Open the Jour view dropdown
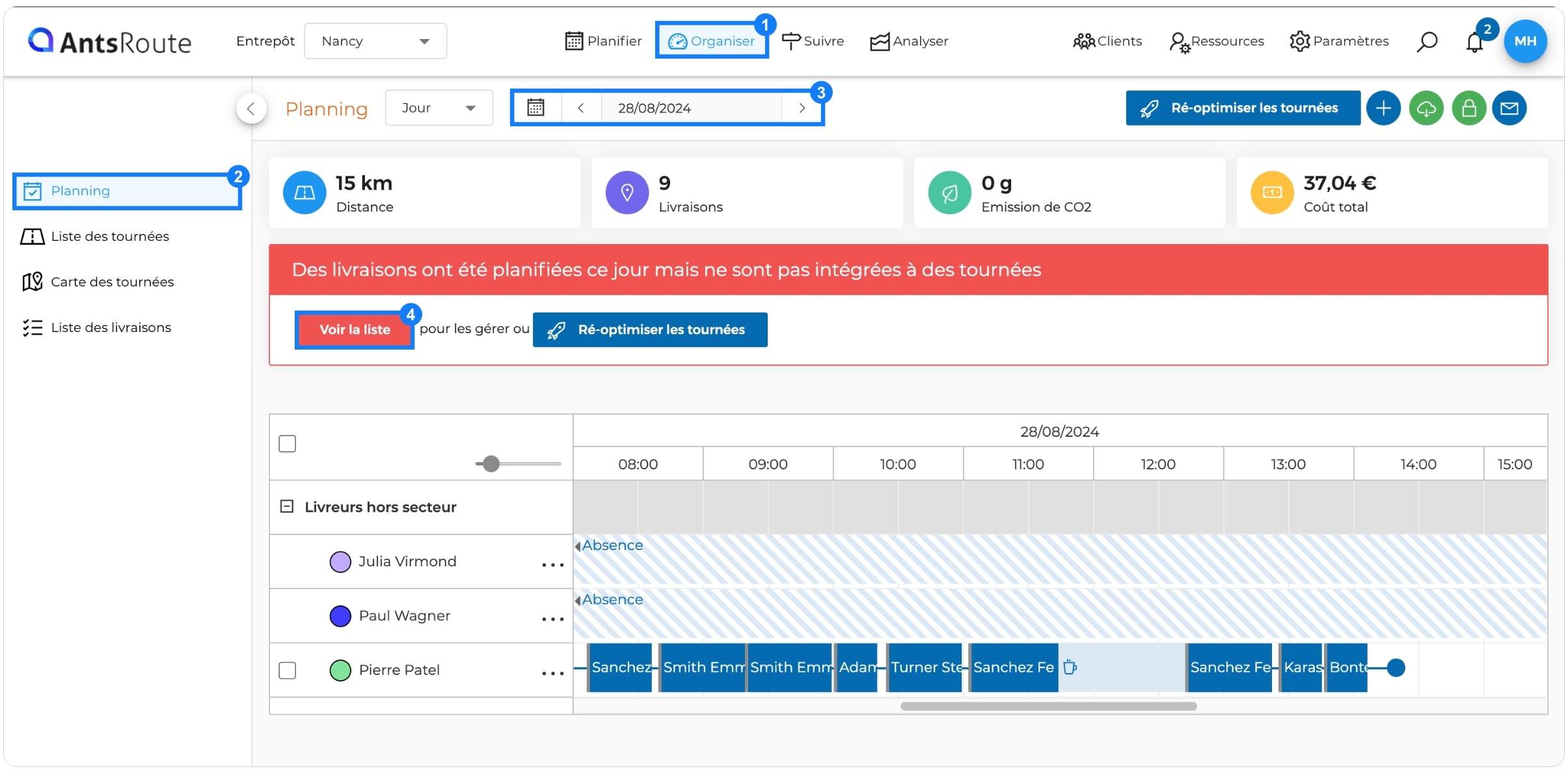This screenshot has width=1568, height=774. pos(439,108)
